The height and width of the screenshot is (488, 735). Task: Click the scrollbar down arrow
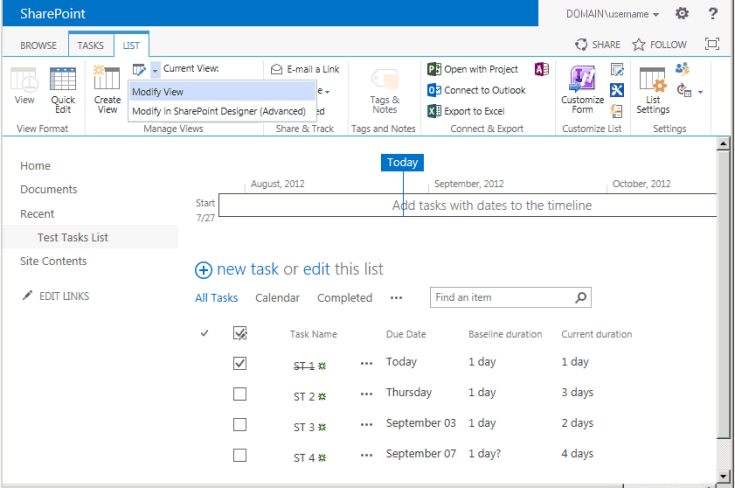coord(723,476)
